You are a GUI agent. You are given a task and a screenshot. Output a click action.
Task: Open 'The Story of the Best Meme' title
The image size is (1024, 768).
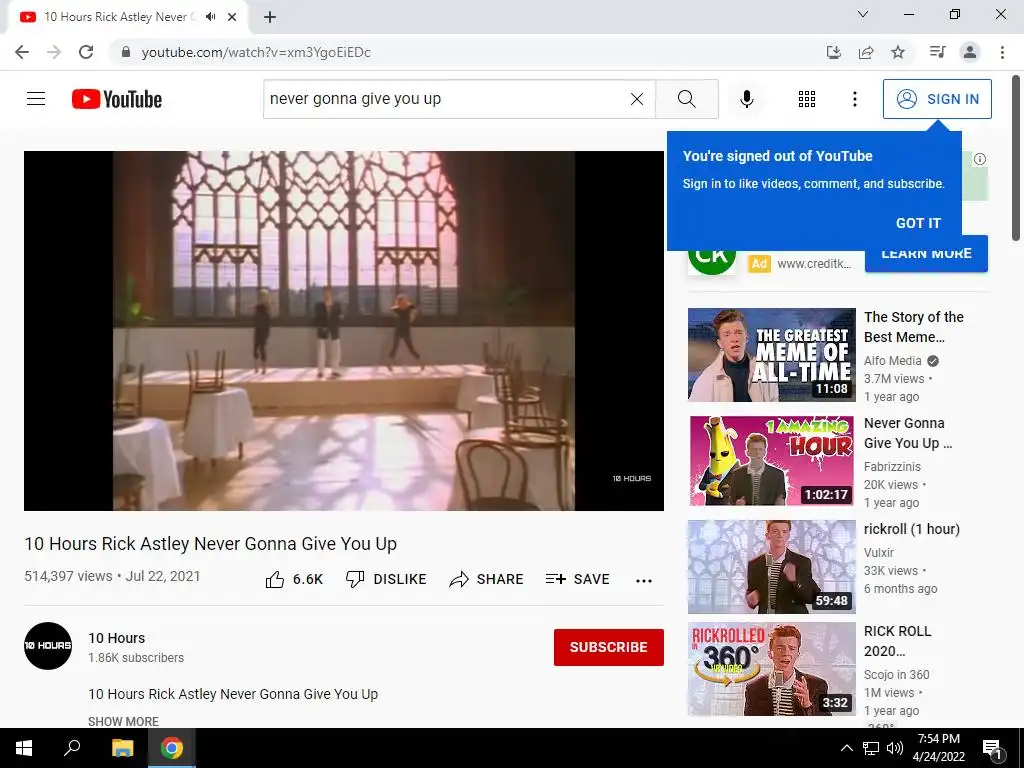pyautogui.click(x=914, y=327)
